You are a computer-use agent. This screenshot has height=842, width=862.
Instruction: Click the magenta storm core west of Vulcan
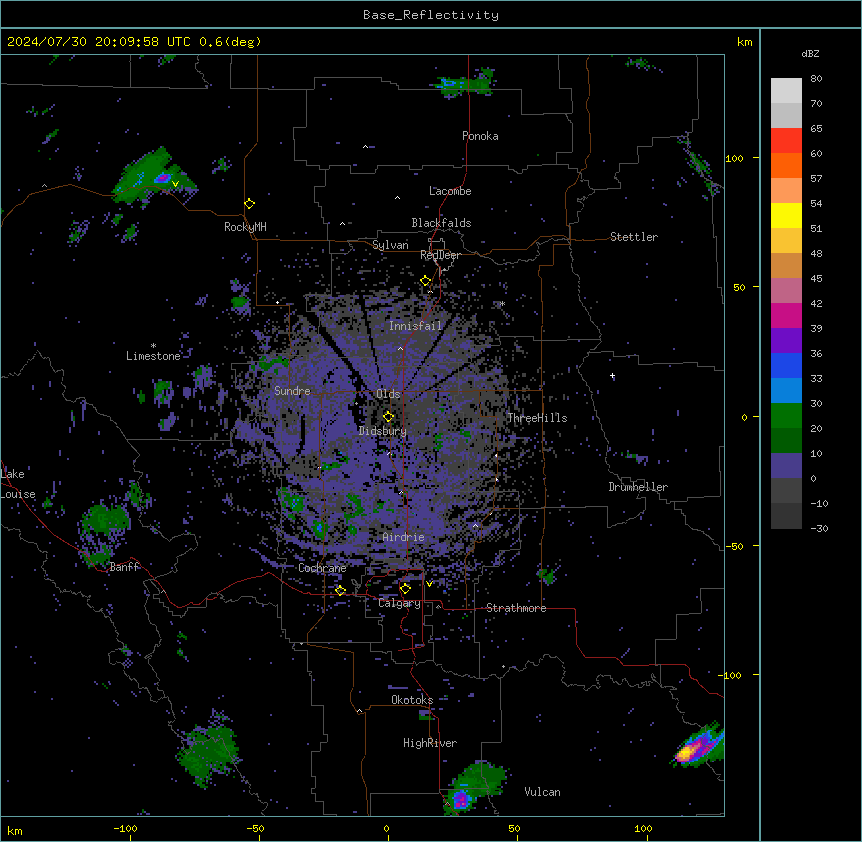tap(461, 799)
